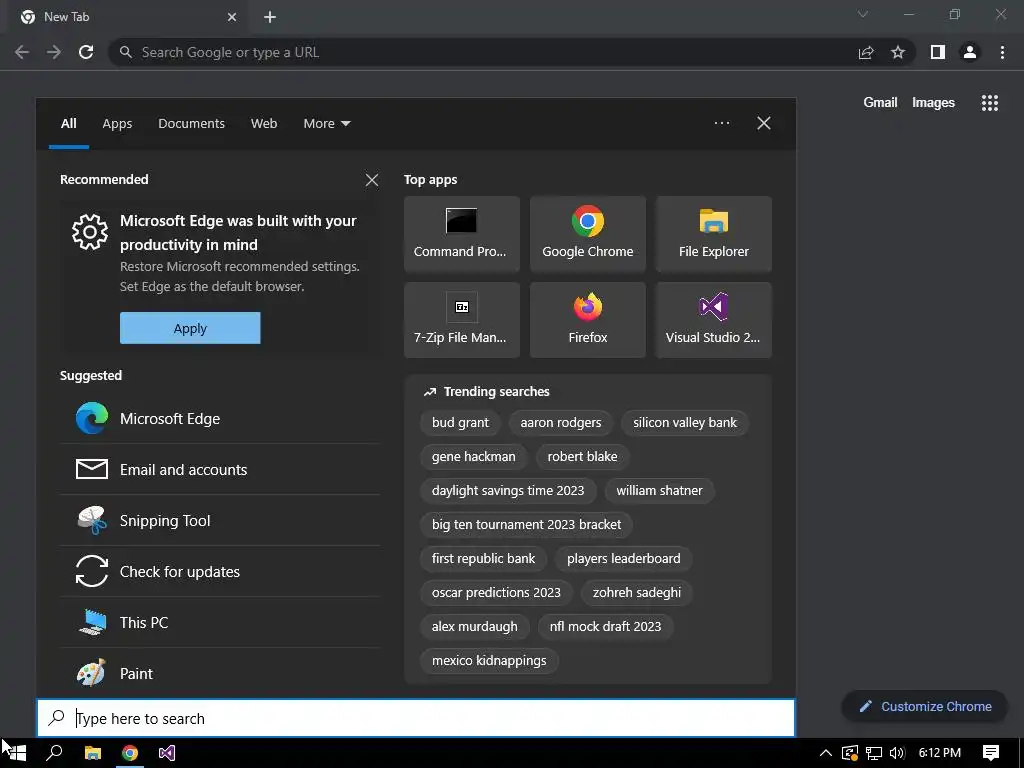Click the network tray icon

[x=874, y=753]
